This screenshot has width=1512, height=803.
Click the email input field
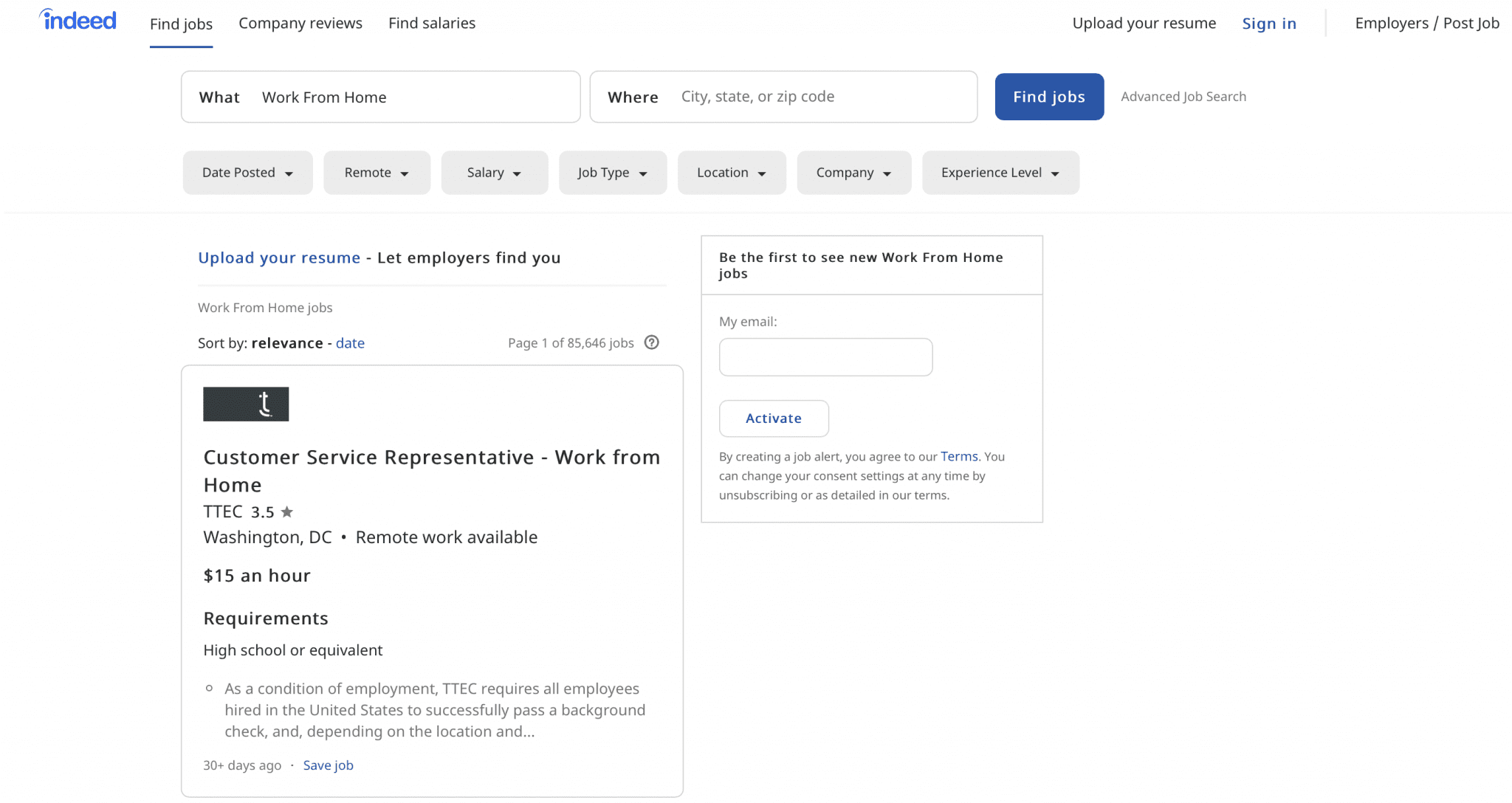(x=825, y=356)
